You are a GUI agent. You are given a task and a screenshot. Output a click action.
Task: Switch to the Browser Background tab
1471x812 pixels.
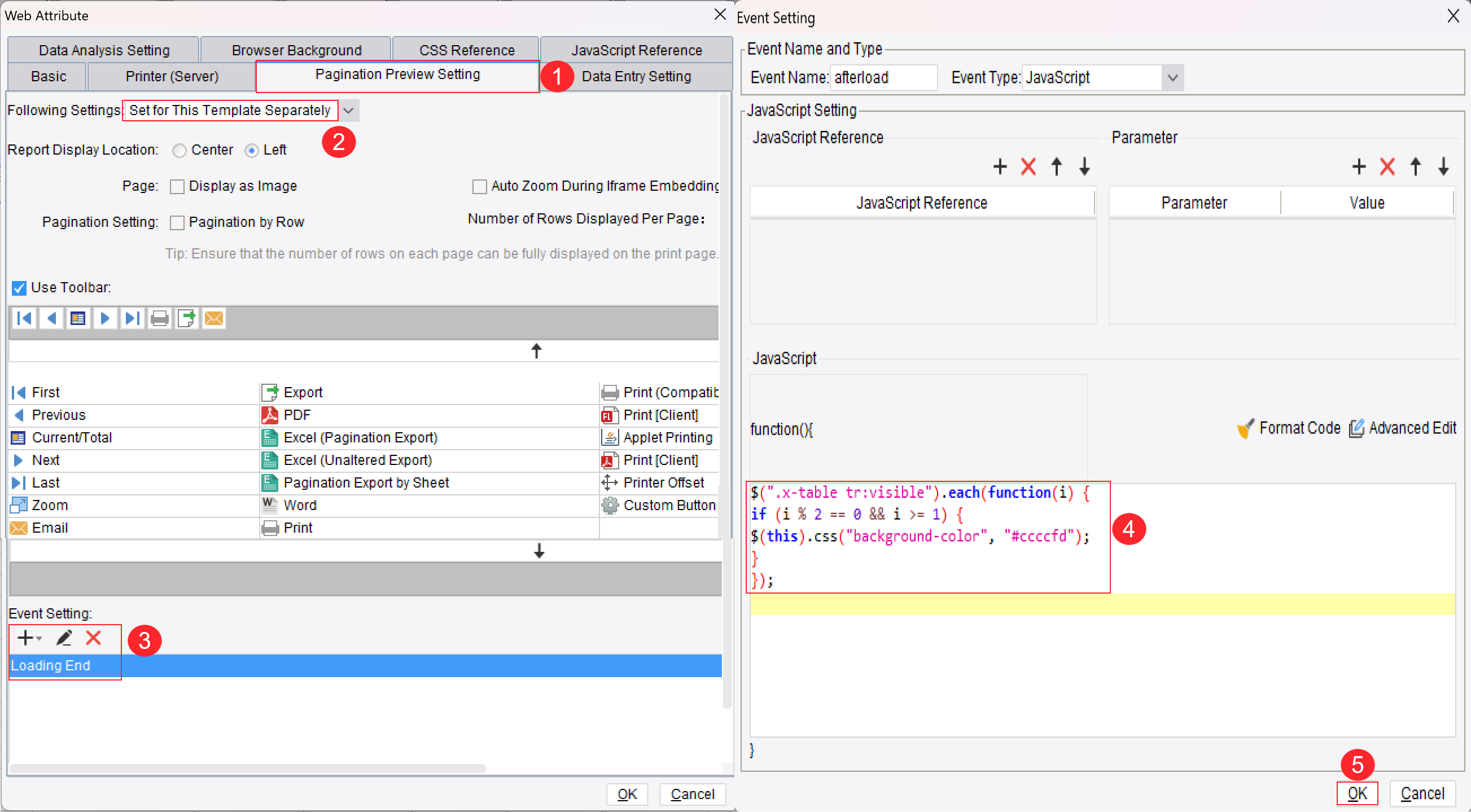point(296,50)
